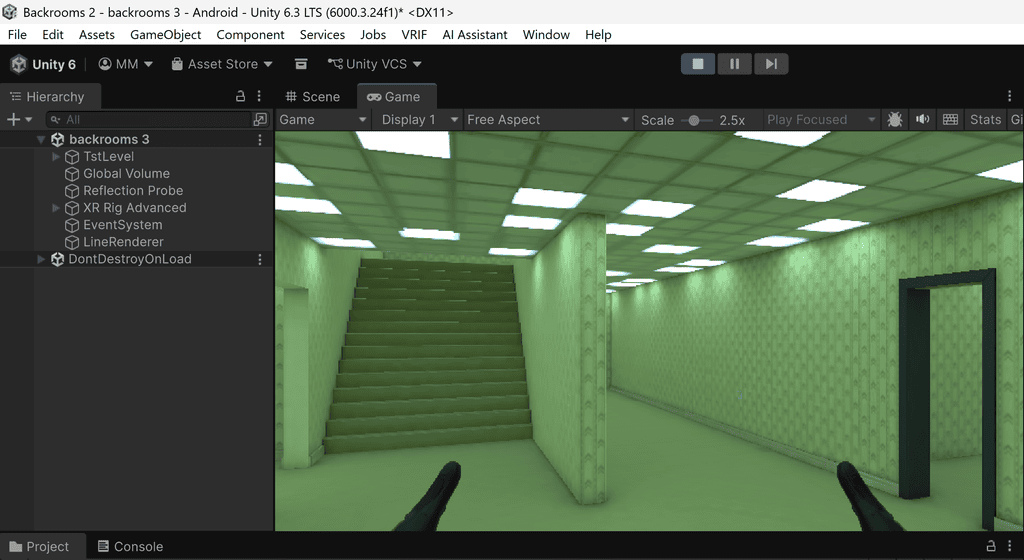Lock the Hierarchy panel

point(240,97)
